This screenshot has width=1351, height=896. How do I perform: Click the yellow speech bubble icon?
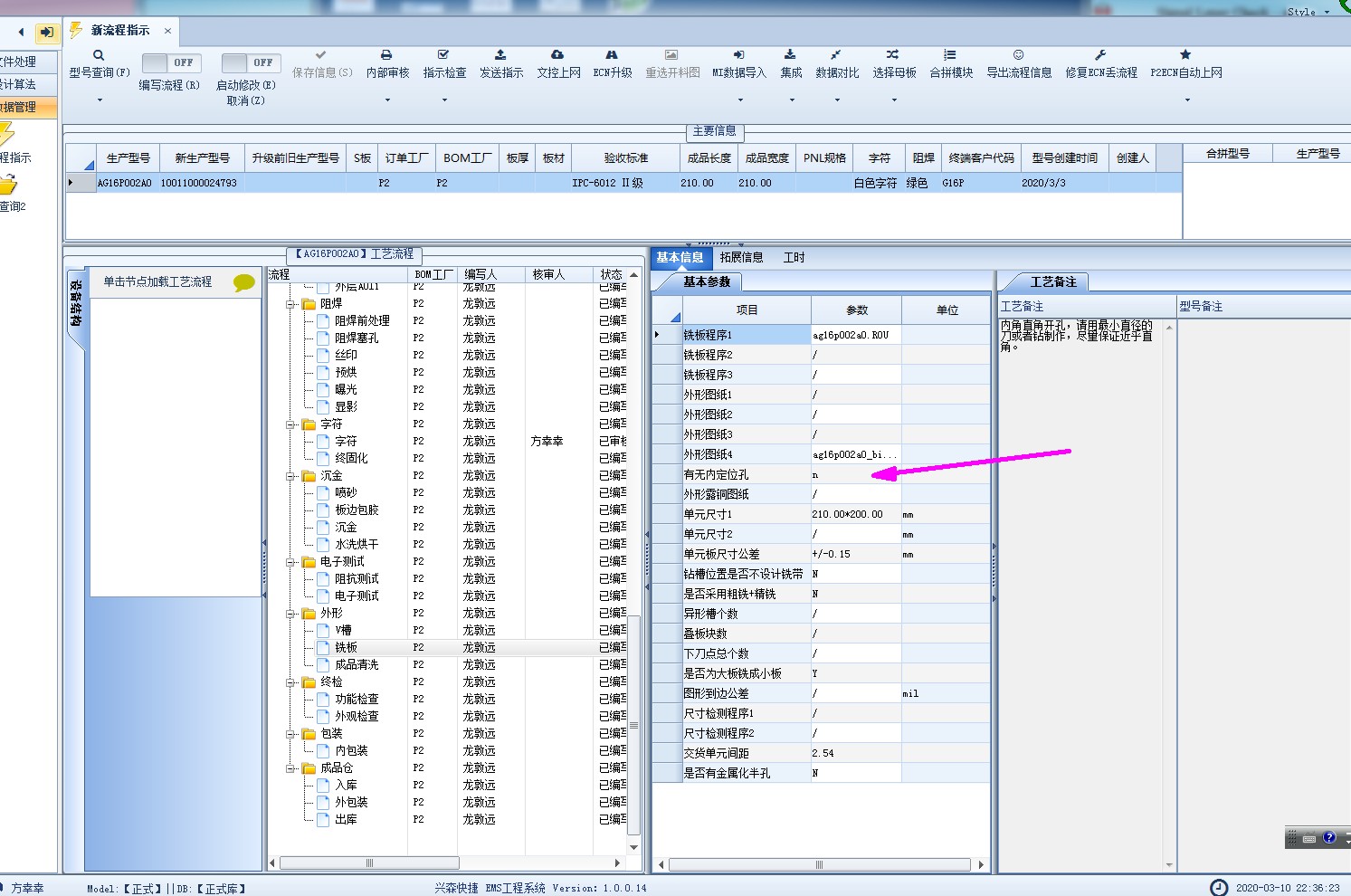point(244,282)
